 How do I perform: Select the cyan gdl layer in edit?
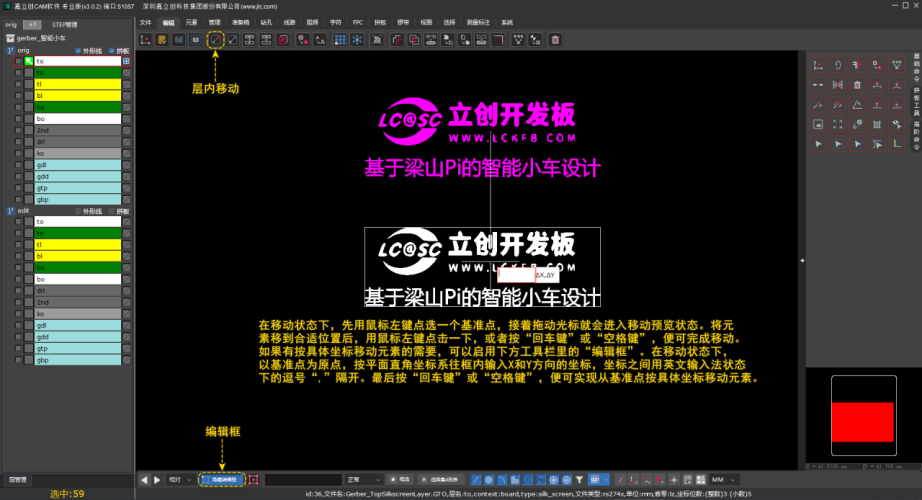click(x=78, y=325)
